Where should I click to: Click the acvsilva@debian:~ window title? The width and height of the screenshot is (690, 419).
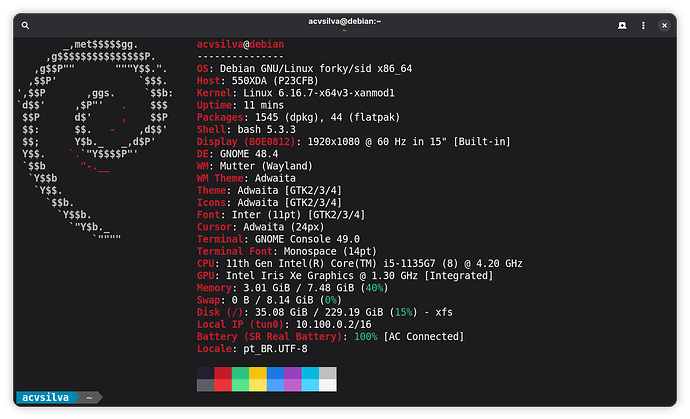point(345,21)
